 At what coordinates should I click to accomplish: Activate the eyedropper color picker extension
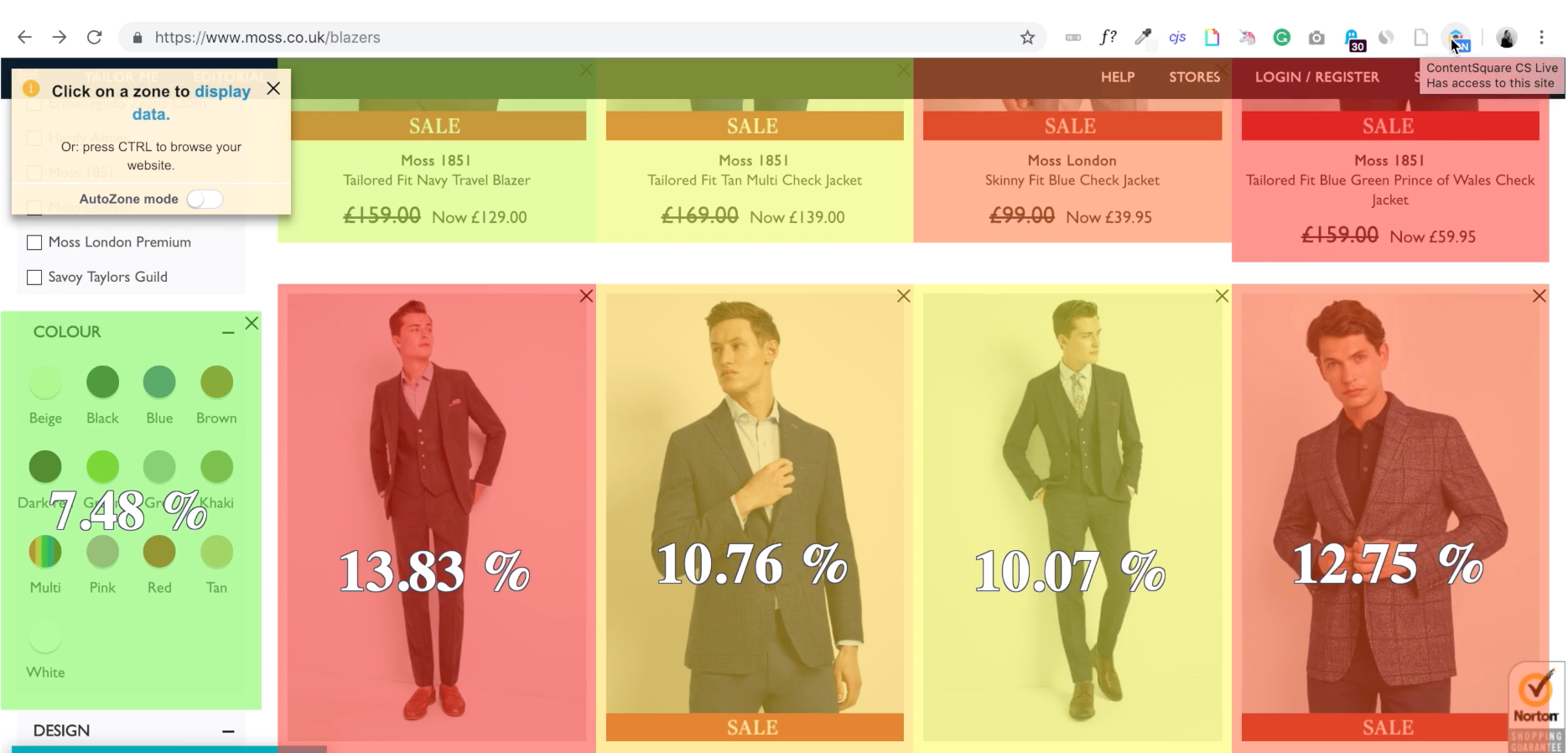pyautogui.click(x=1142, y=37)
